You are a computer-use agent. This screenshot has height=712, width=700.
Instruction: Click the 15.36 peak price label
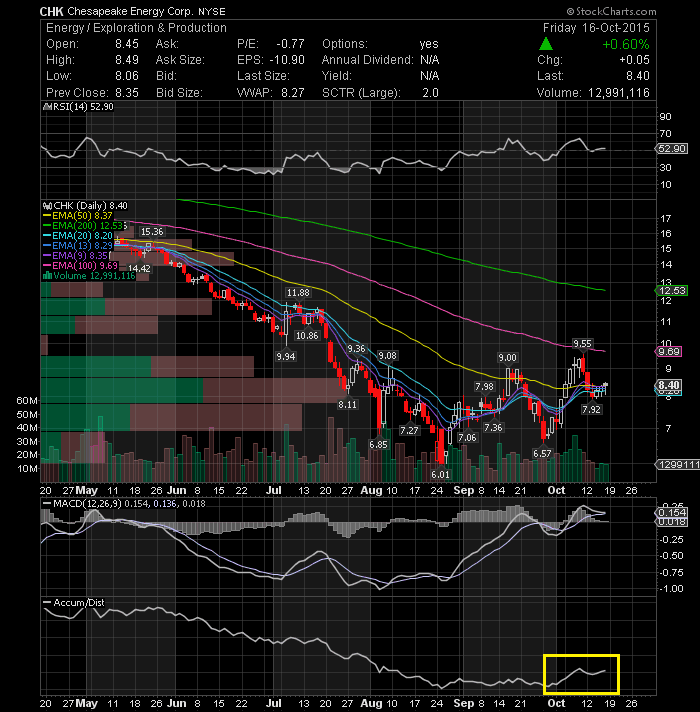[x=152, y=232]
